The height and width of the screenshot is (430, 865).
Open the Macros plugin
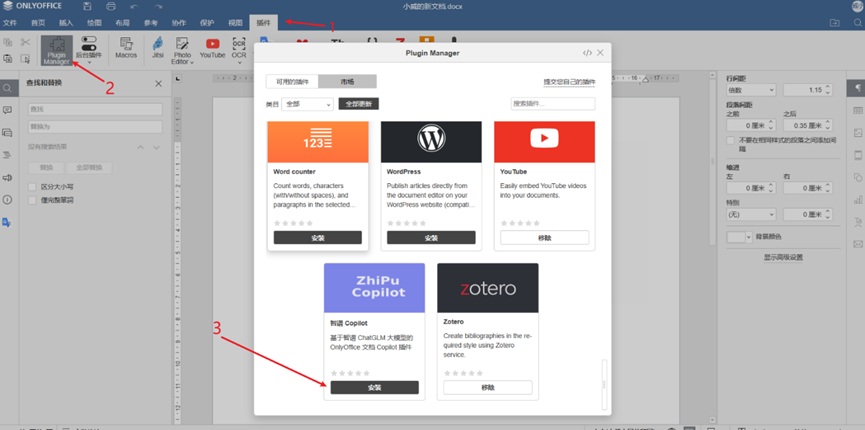click(x=126, y=48)
